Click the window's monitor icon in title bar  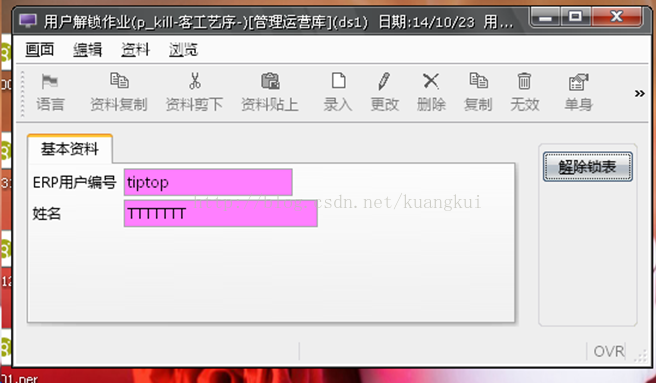point(28,21)
